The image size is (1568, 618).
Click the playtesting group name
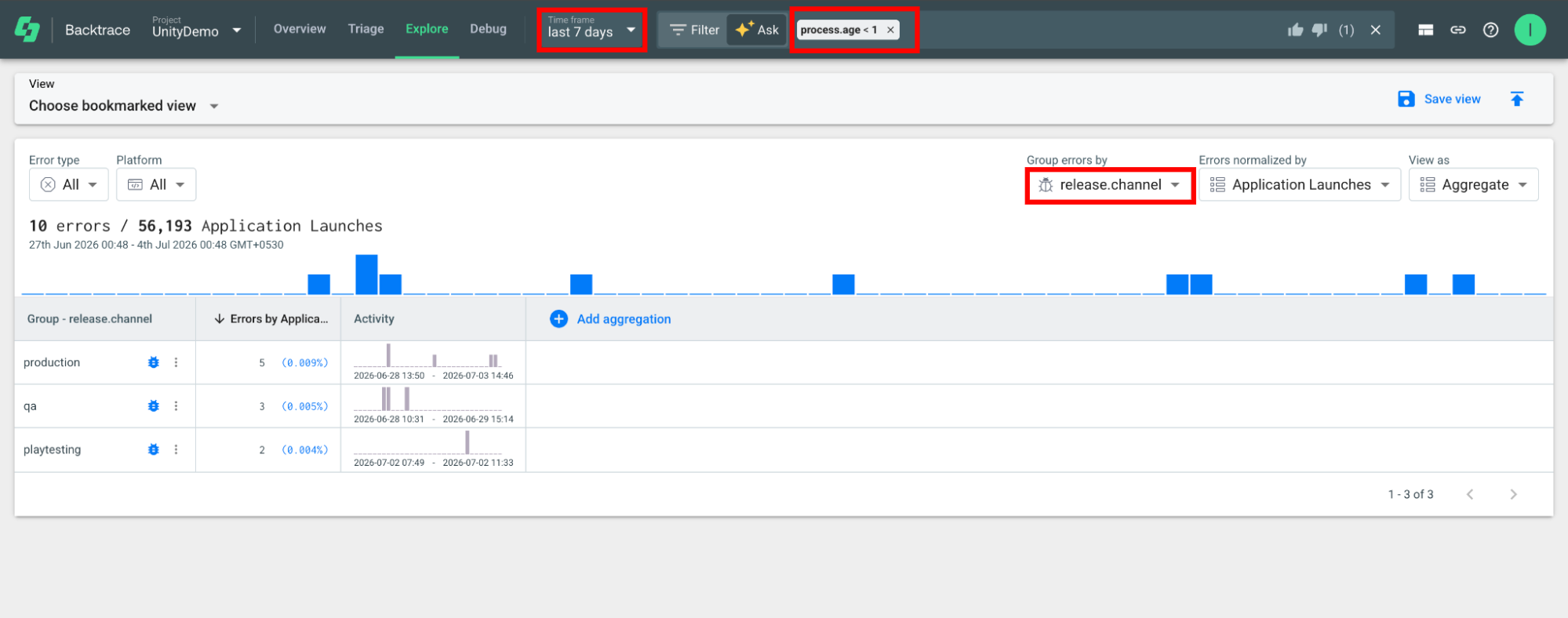tap(52, 449)
